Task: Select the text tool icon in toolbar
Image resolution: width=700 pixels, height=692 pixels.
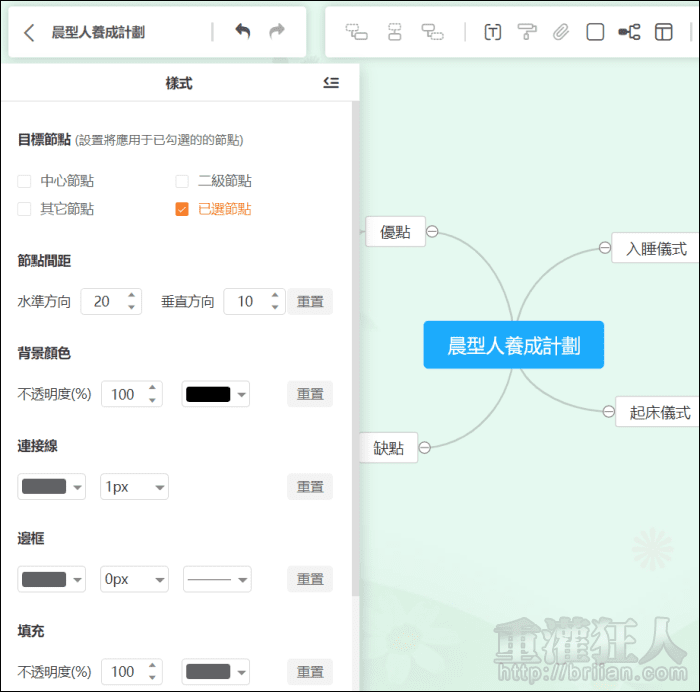Action: (x=492, y=32)
